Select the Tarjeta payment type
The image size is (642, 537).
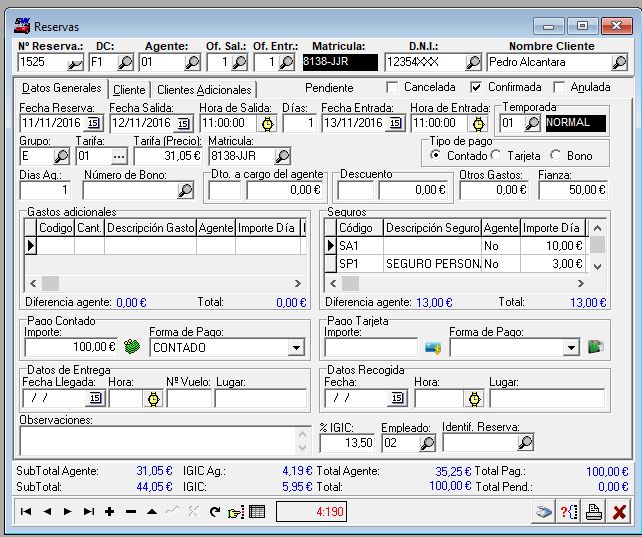click(496, 155)
